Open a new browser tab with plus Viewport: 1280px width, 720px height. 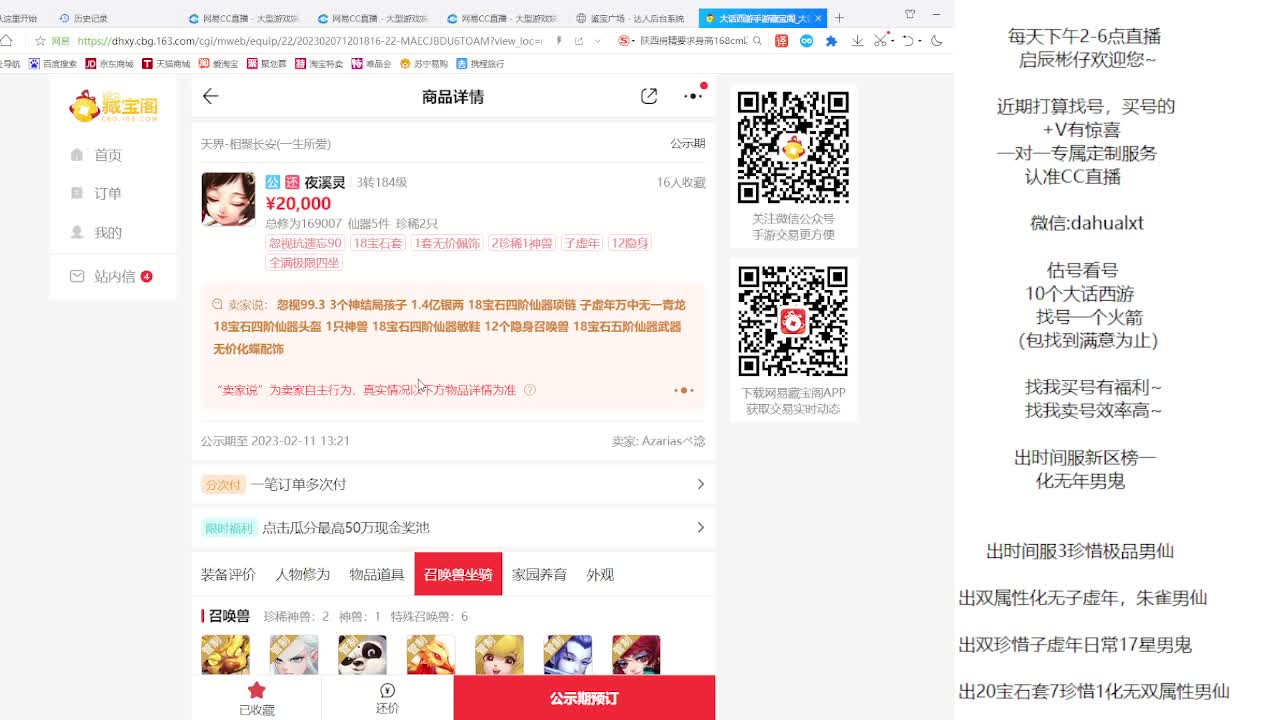pos(839,18)
